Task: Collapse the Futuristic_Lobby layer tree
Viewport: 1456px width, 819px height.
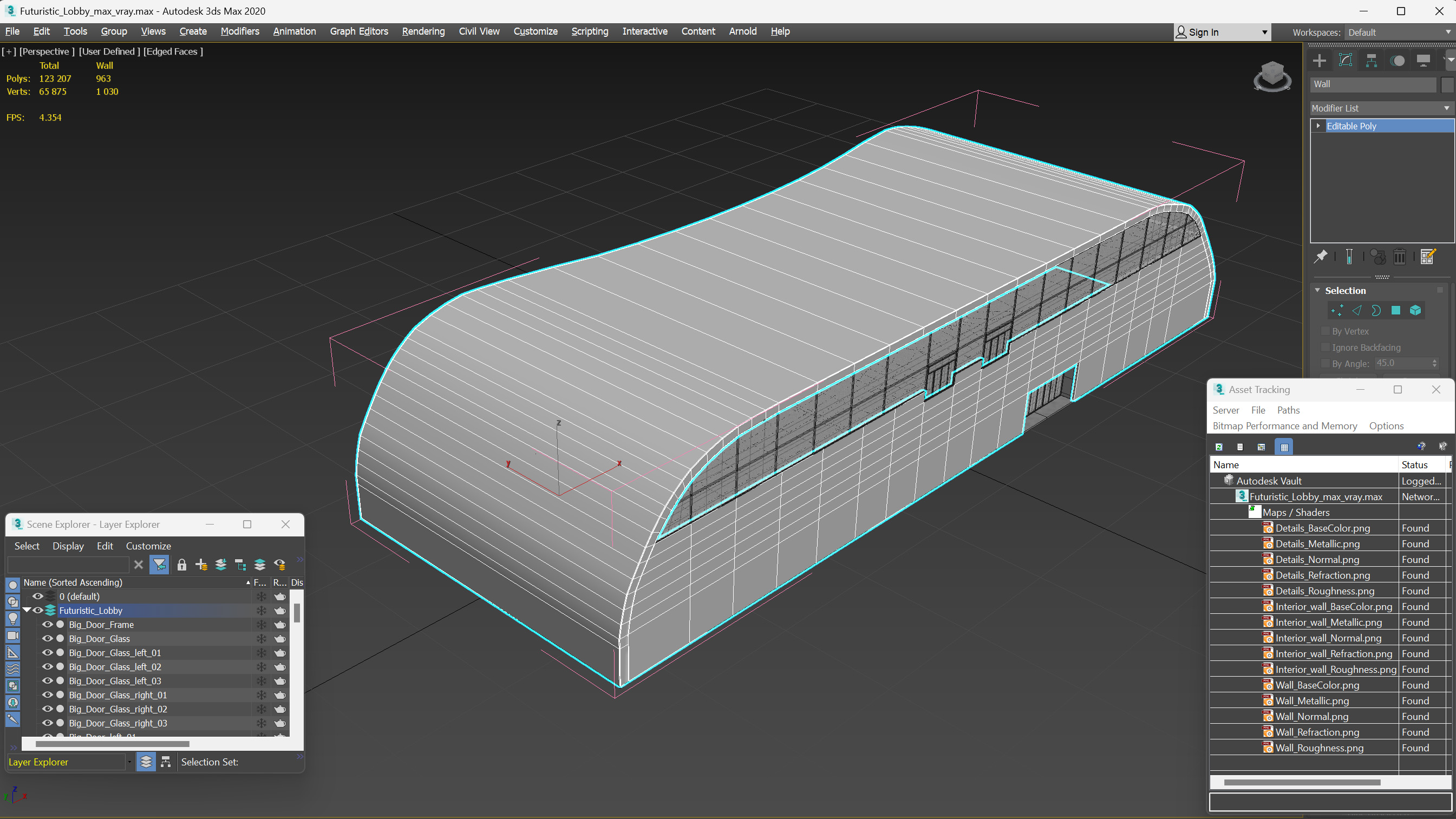Action: [x=27, y=611]
